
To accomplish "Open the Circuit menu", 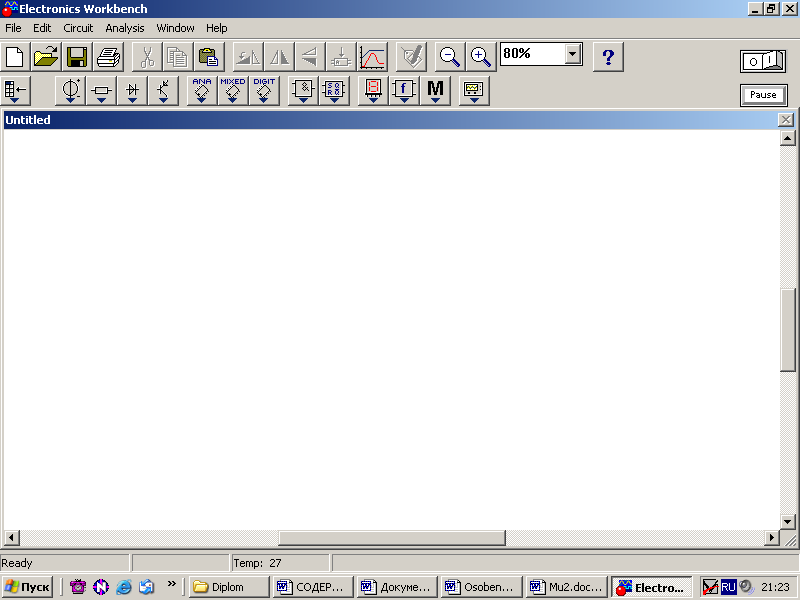I will (x=78, y=28).
